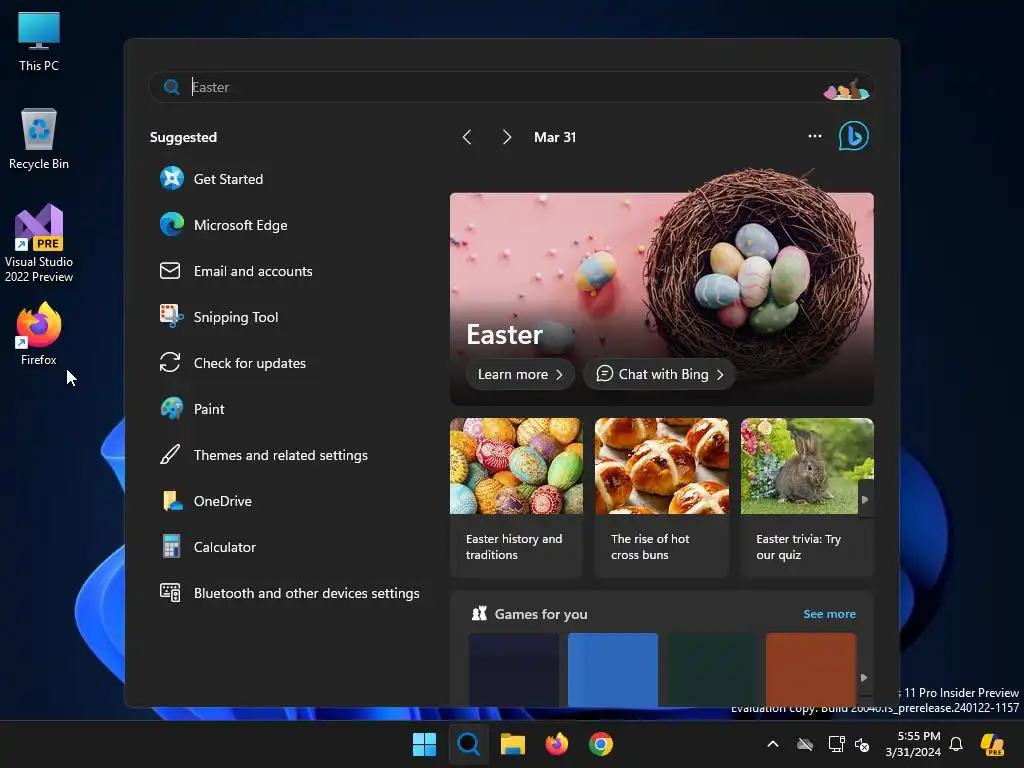1024x768 pixels.
Task: Open the Get Started app icon
Action: pyautogui.click(x=172, y=178)
